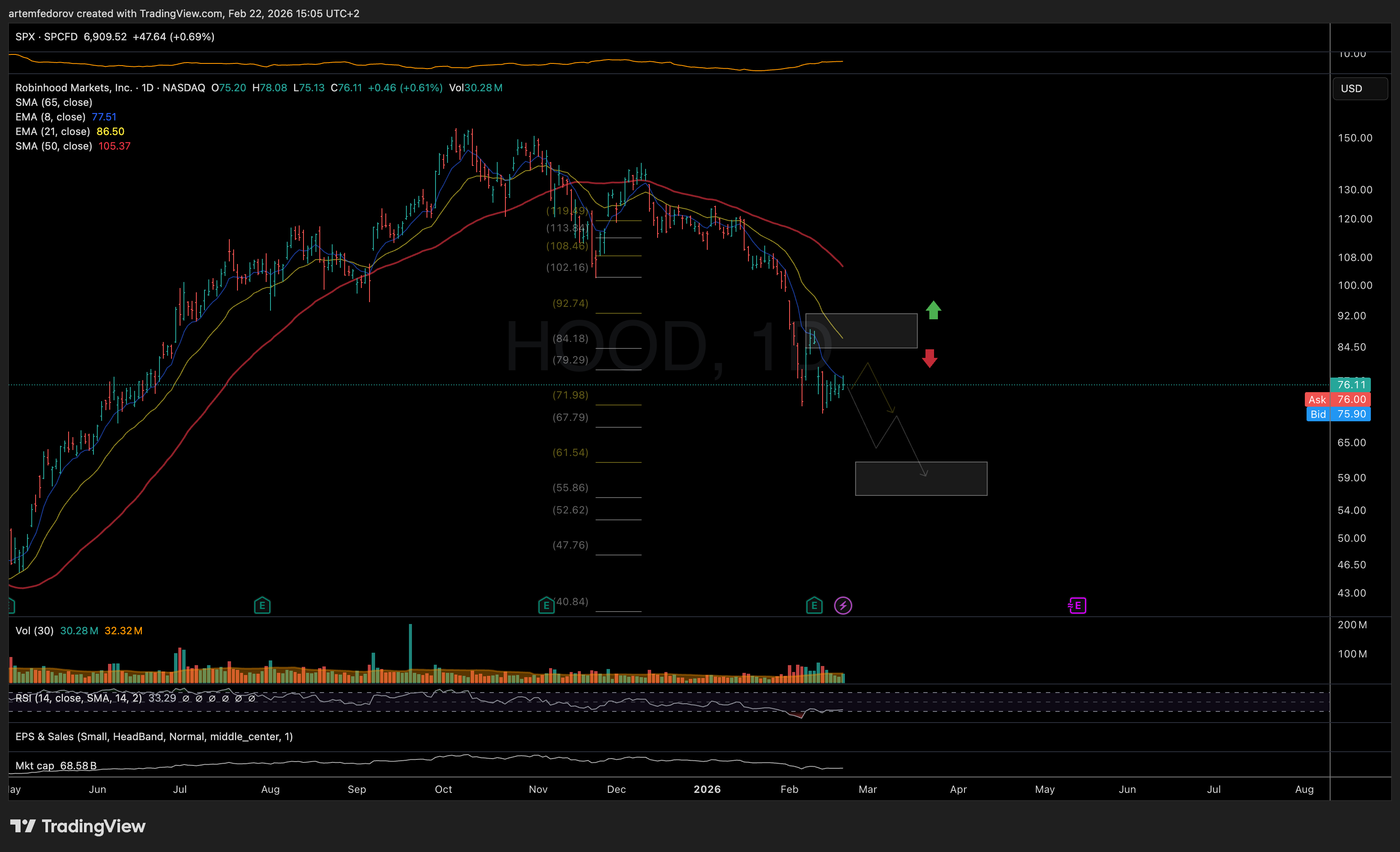The width and height of the screenshot is (1400, 852).
Task: Select the EPS & Sales indicator legend
Action: pyautogui.click(x=154, y=737)
